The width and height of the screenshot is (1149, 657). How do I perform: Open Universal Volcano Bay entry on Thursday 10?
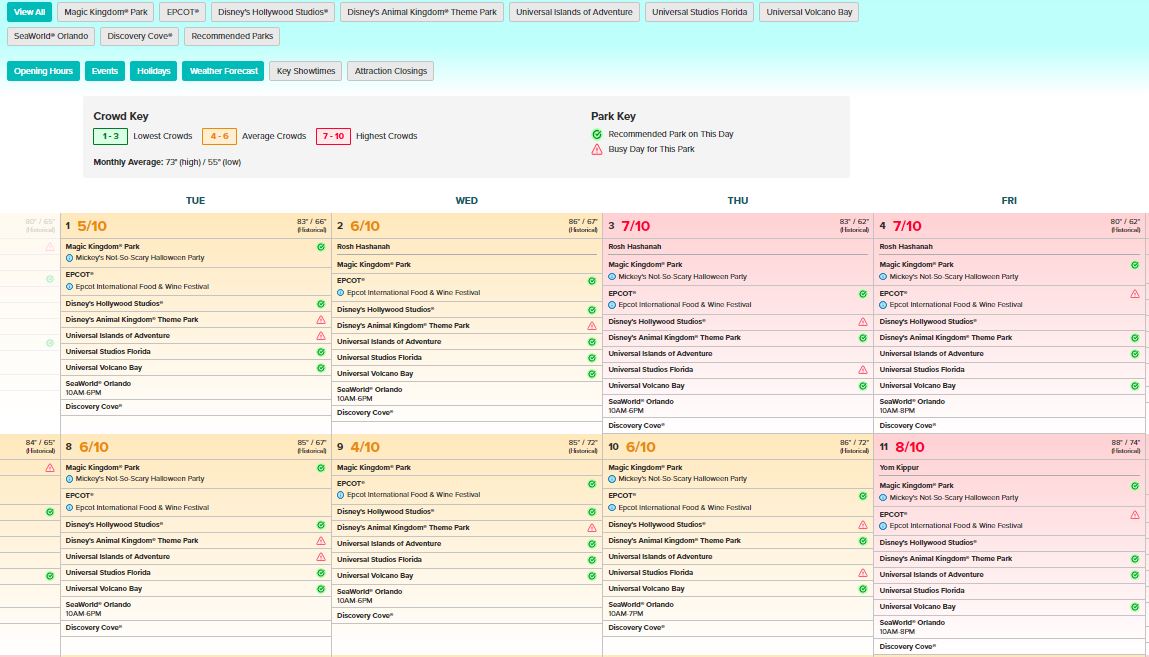click(x=646, y=589)
